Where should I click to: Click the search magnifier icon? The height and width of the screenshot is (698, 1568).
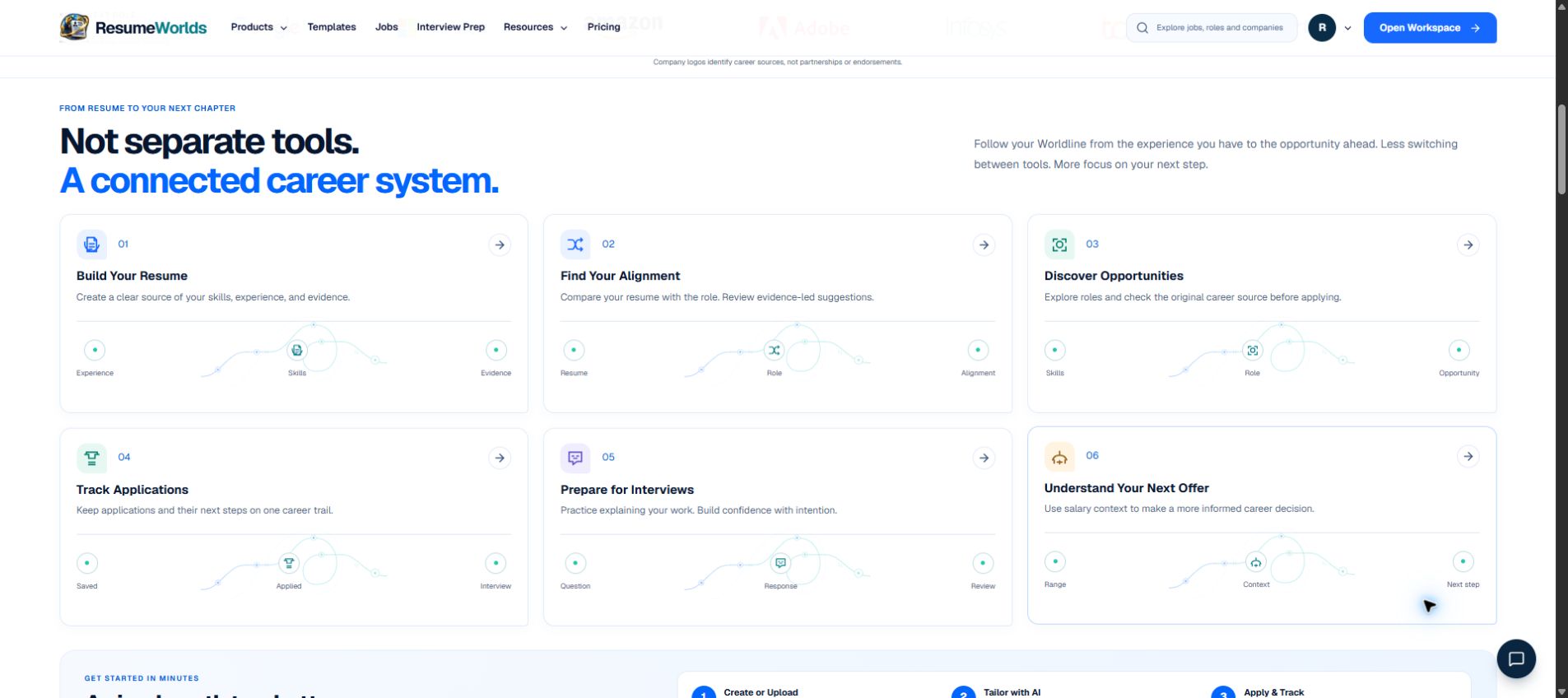(1142, 28)
